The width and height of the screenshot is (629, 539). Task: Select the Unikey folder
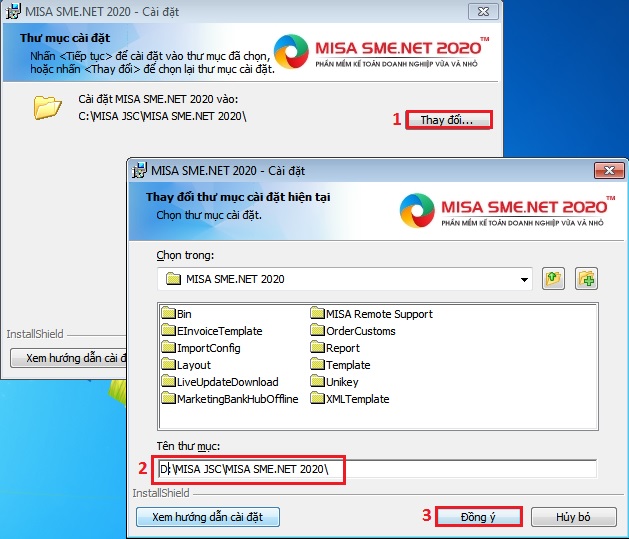coord(335,382)
